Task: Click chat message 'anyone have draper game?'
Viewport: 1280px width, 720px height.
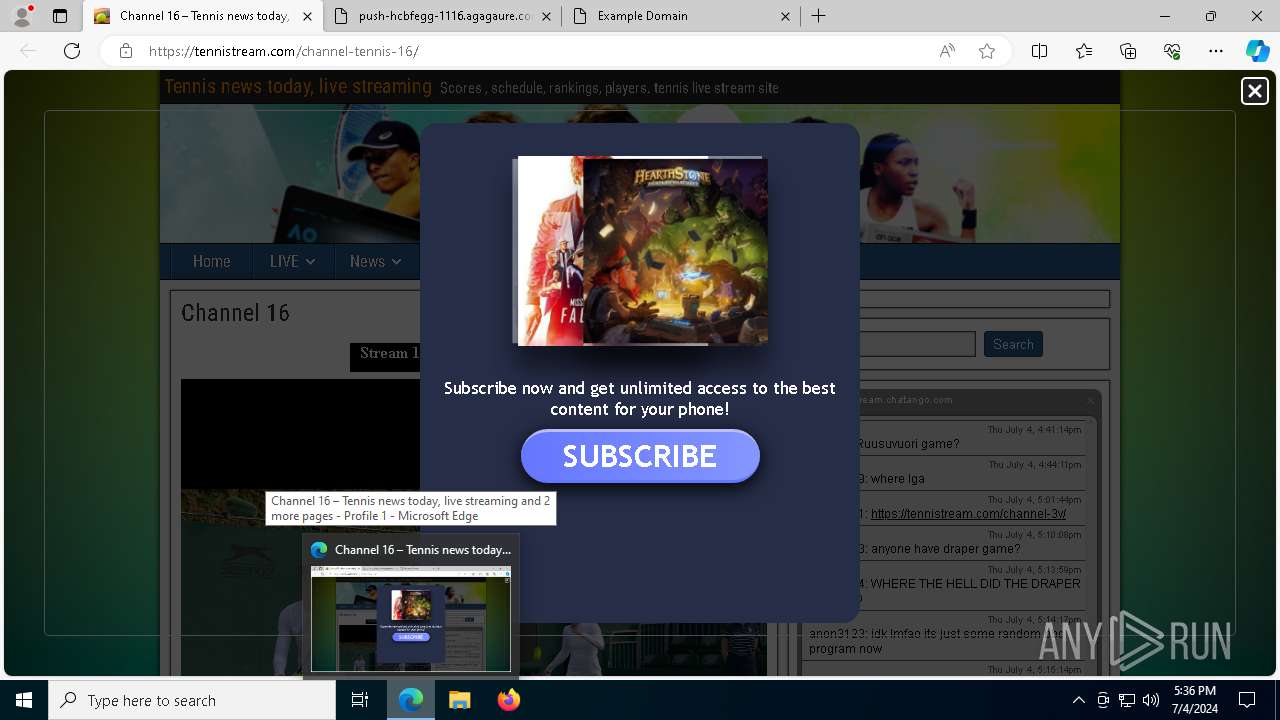Action: click(945, 549)
